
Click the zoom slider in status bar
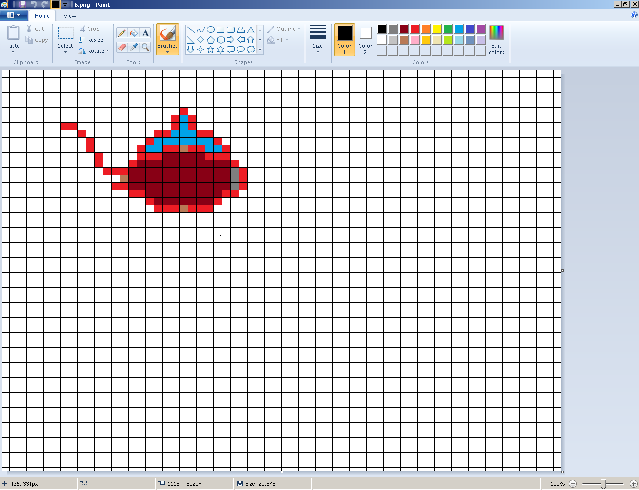tap(603, 484)
